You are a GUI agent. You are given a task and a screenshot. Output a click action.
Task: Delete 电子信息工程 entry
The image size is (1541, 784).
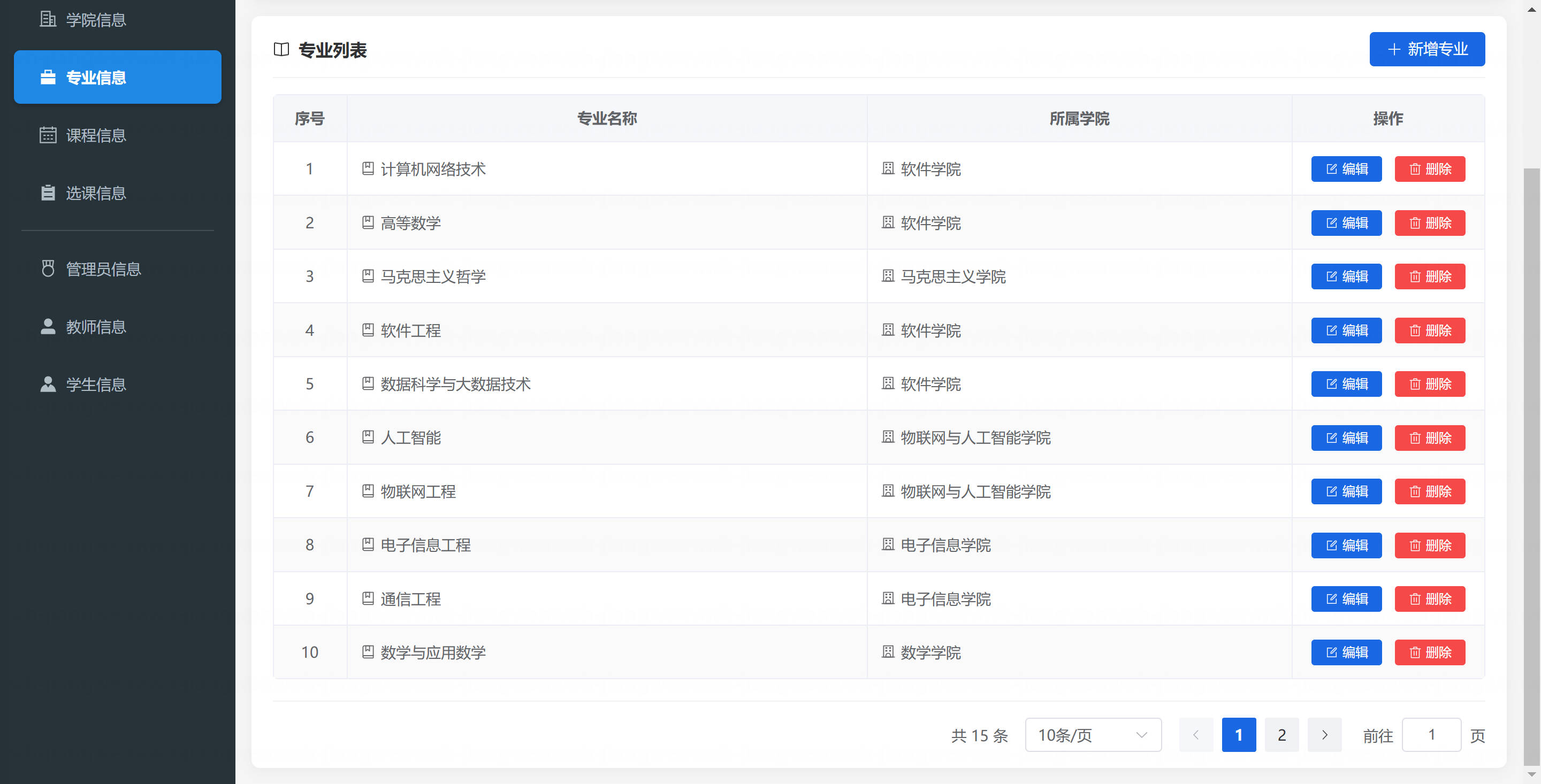click(x=1430, y=545)
